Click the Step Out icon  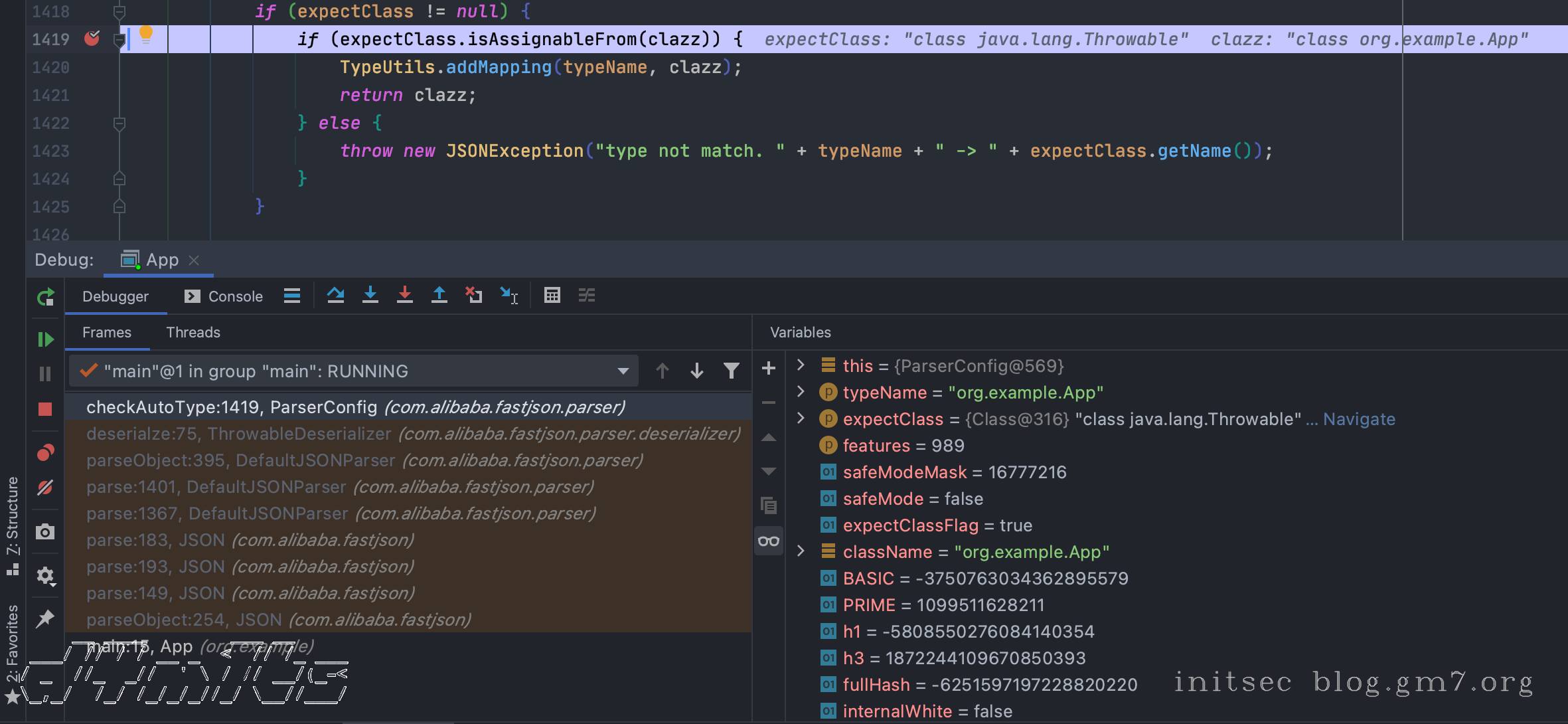click(x=439, y=296)
